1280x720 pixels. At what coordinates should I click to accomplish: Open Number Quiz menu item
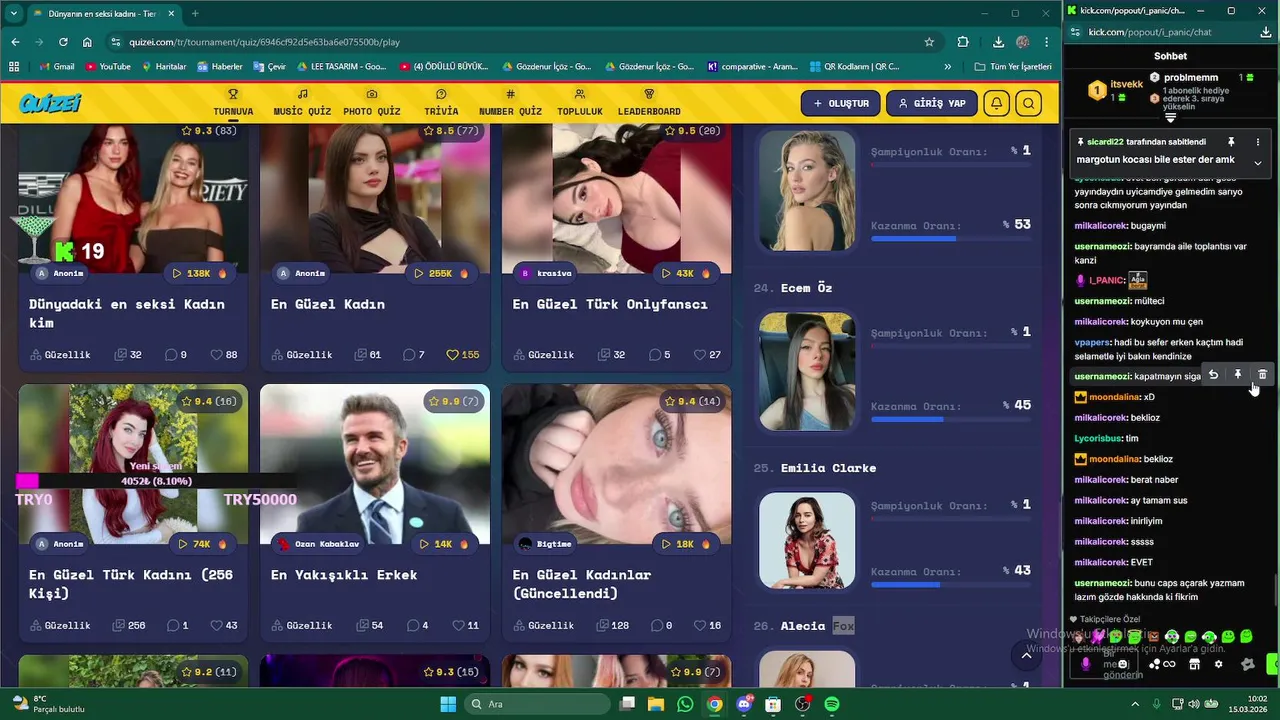coord(510,103)
